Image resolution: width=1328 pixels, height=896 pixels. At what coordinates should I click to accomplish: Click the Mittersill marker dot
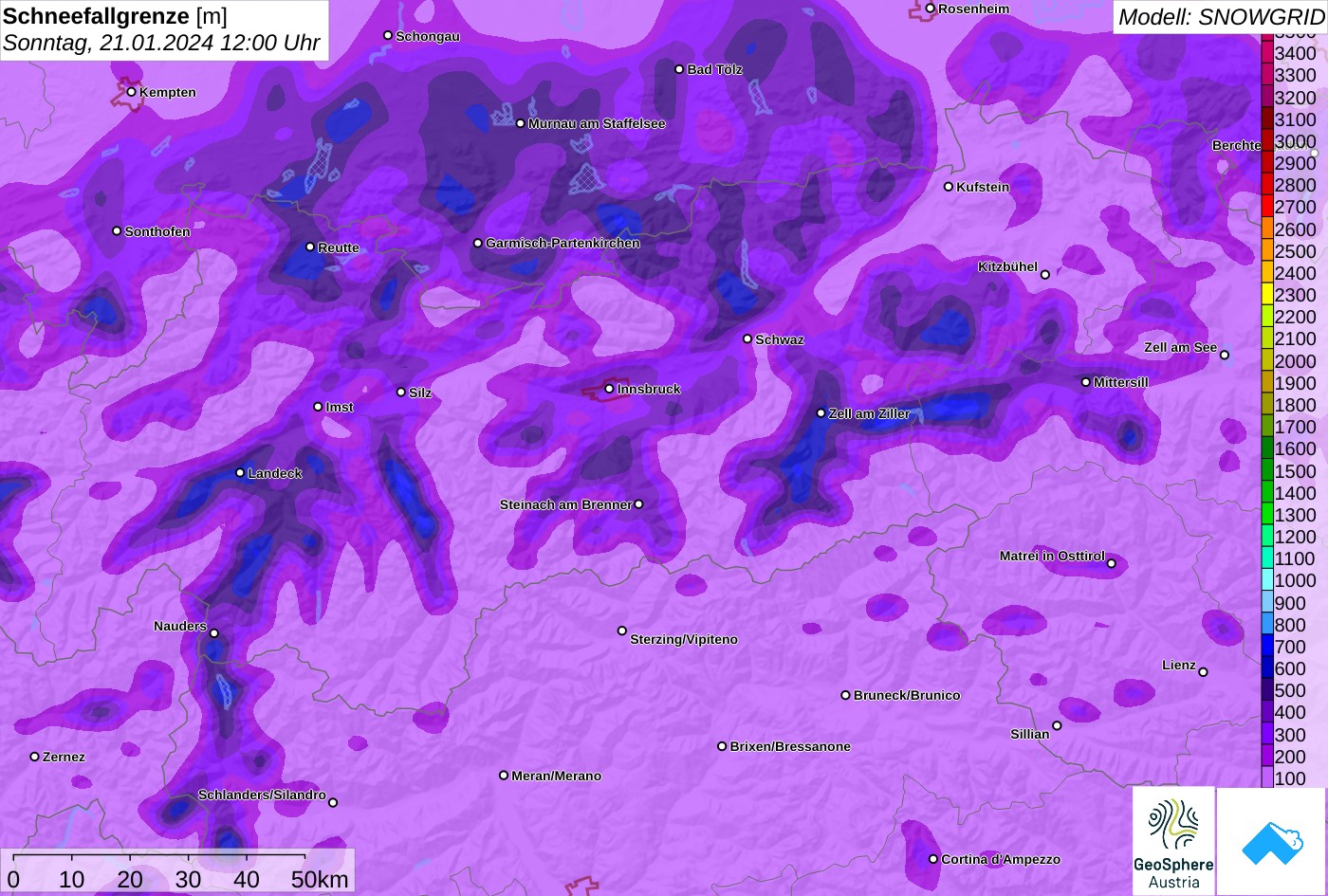1086,382
